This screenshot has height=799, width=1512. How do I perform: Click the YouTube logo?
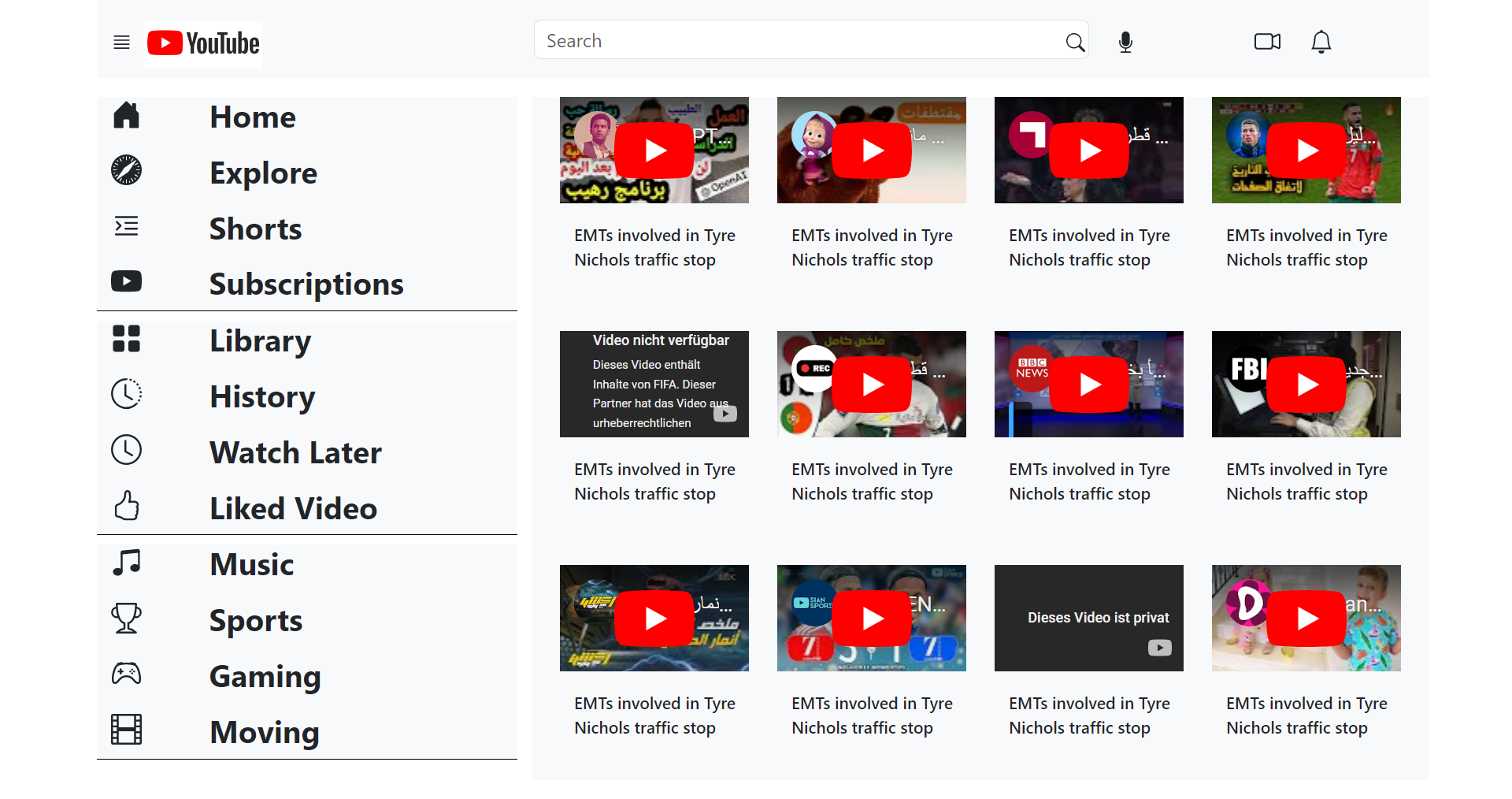tap(202, 43)
